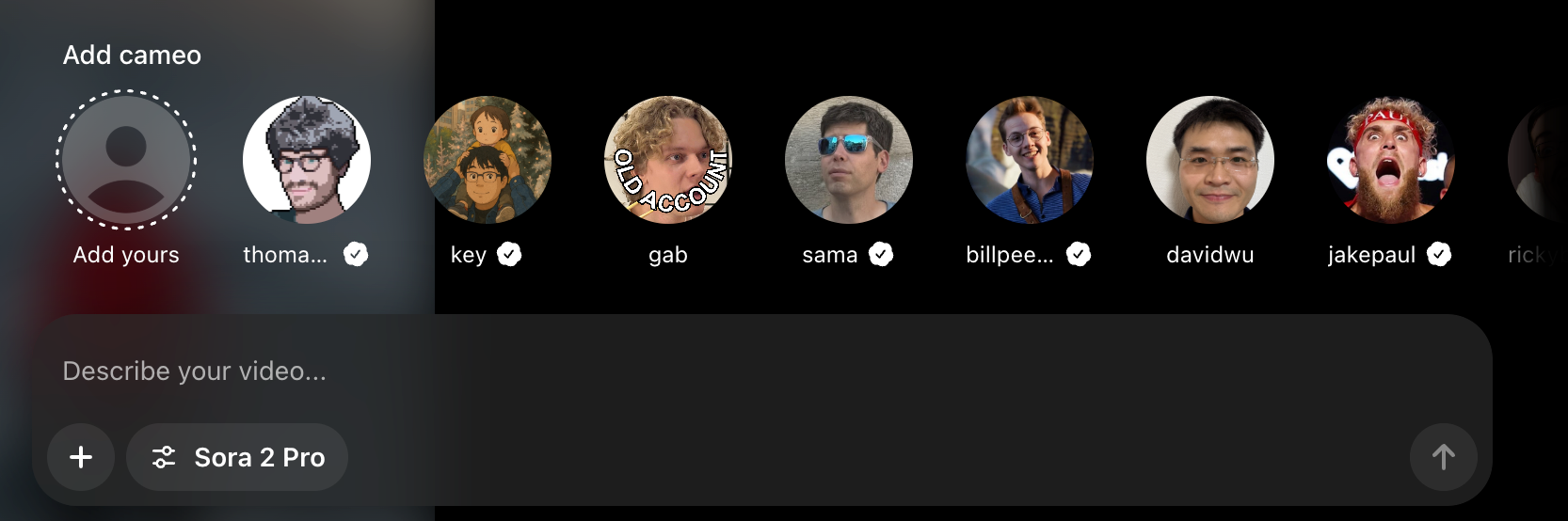Choose the thomas pixel-art avatar cameo
Image resolution: width=1568 pixels, height=521 pixels.
(x=307, y=160)
